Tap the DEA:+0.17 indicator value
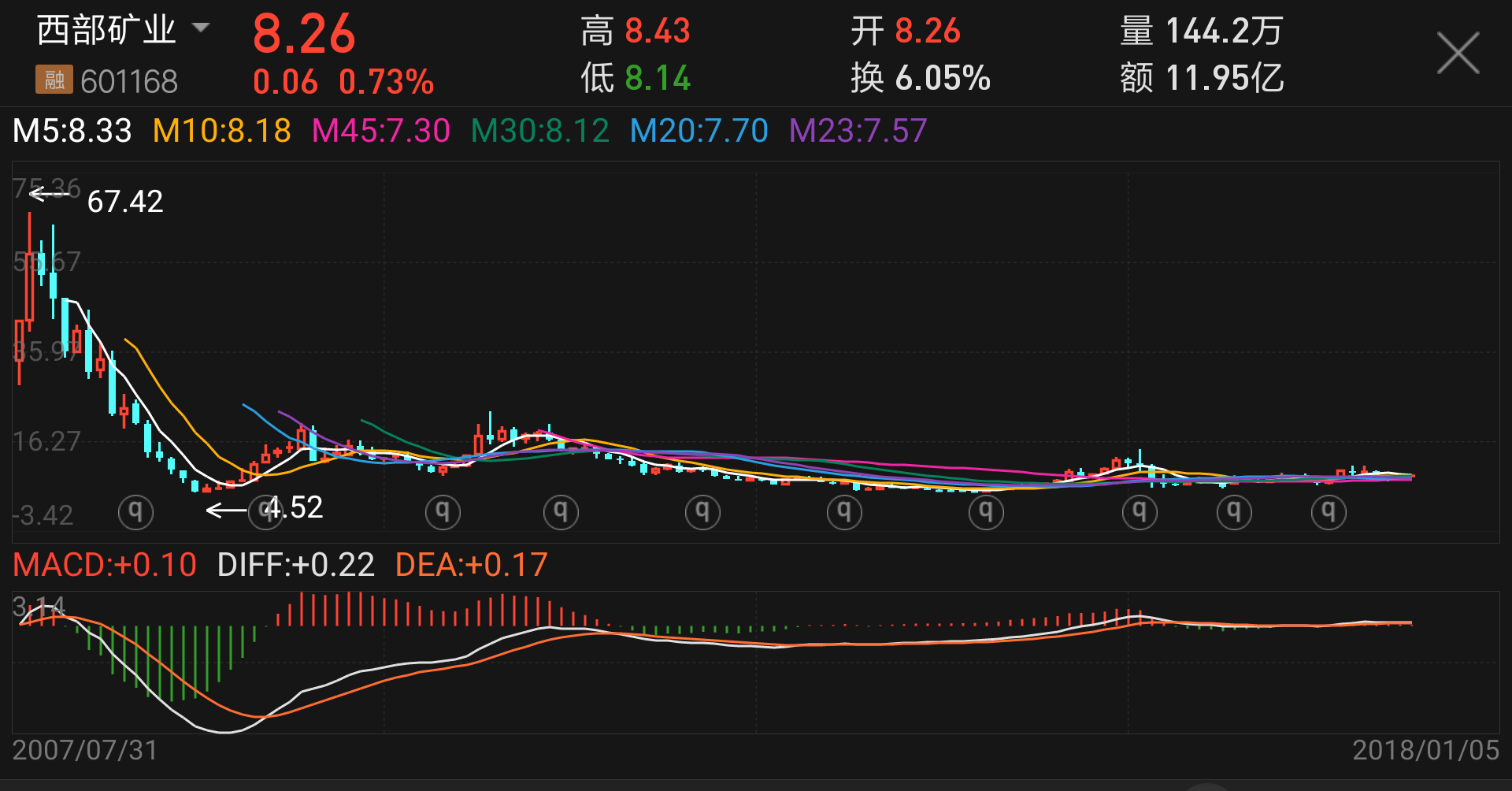 [x=472, y=565]
